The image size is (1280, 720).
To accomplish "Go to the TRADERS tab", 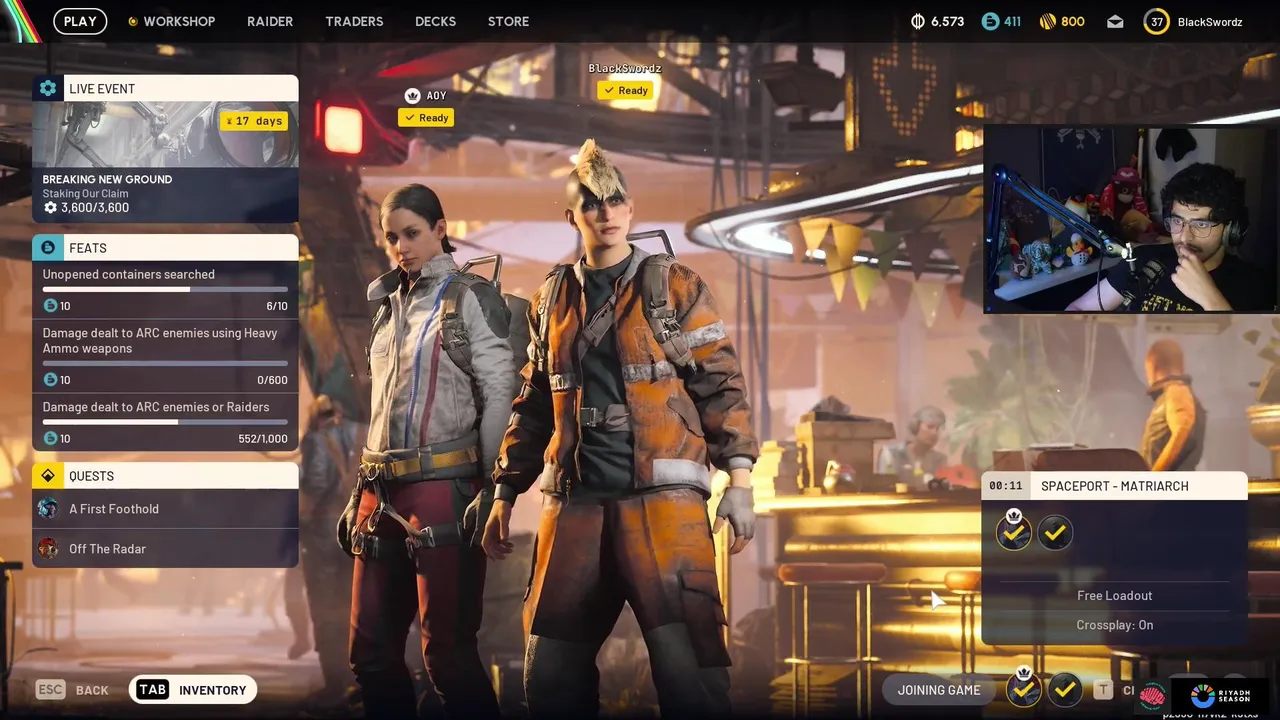I will [x=354, y=21].
